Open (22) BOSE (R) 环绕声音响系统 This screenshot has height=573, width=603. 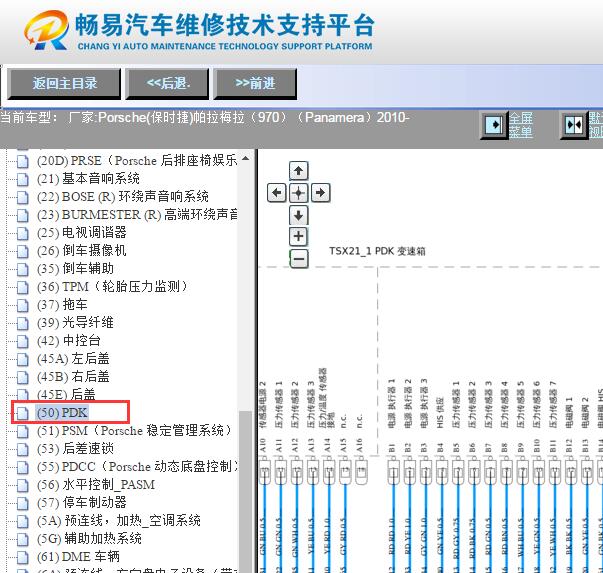[x=123, y=197]
